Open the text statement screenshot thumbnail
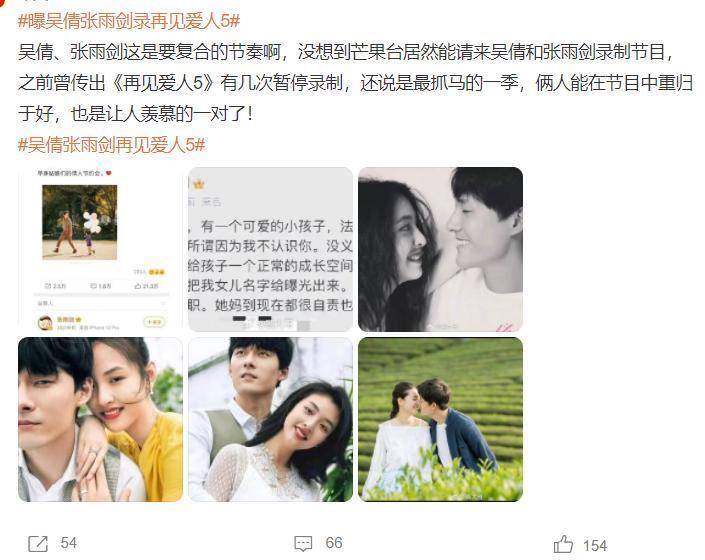 point(270,249)
